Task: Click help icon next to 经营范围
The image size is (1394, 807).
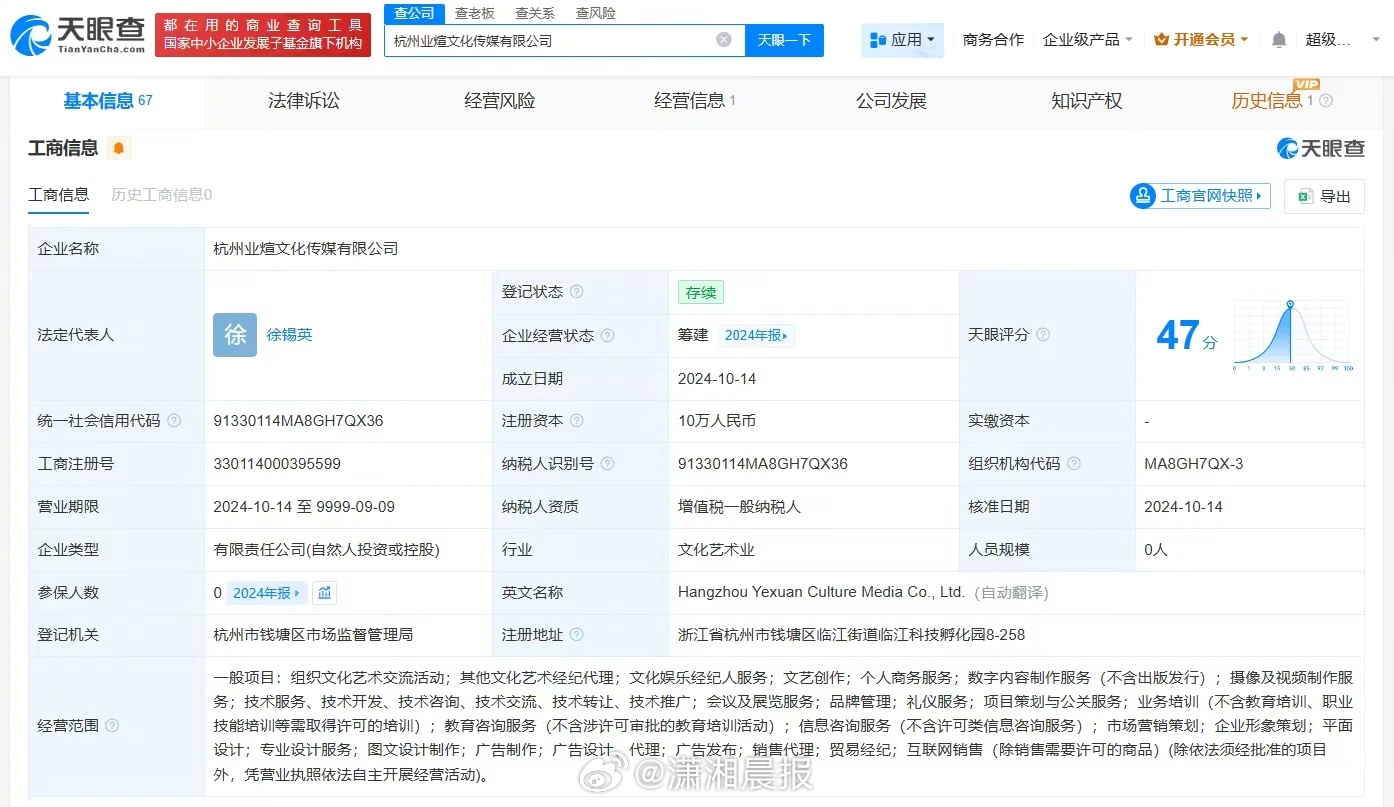Action: 112,725
